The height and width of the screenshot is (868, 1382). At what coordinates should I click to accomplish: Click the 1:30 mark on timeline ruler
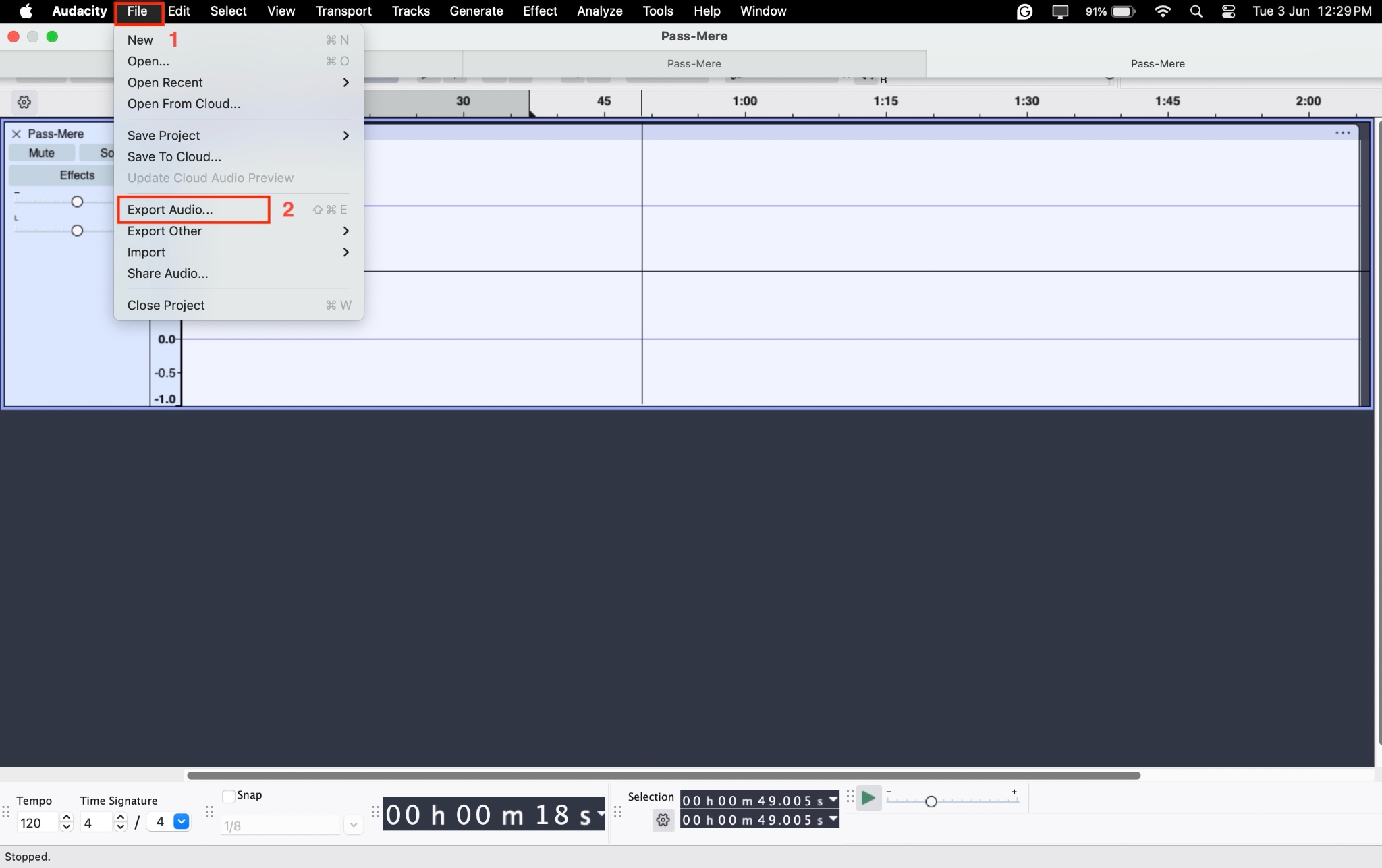(x=1026, y=101)
